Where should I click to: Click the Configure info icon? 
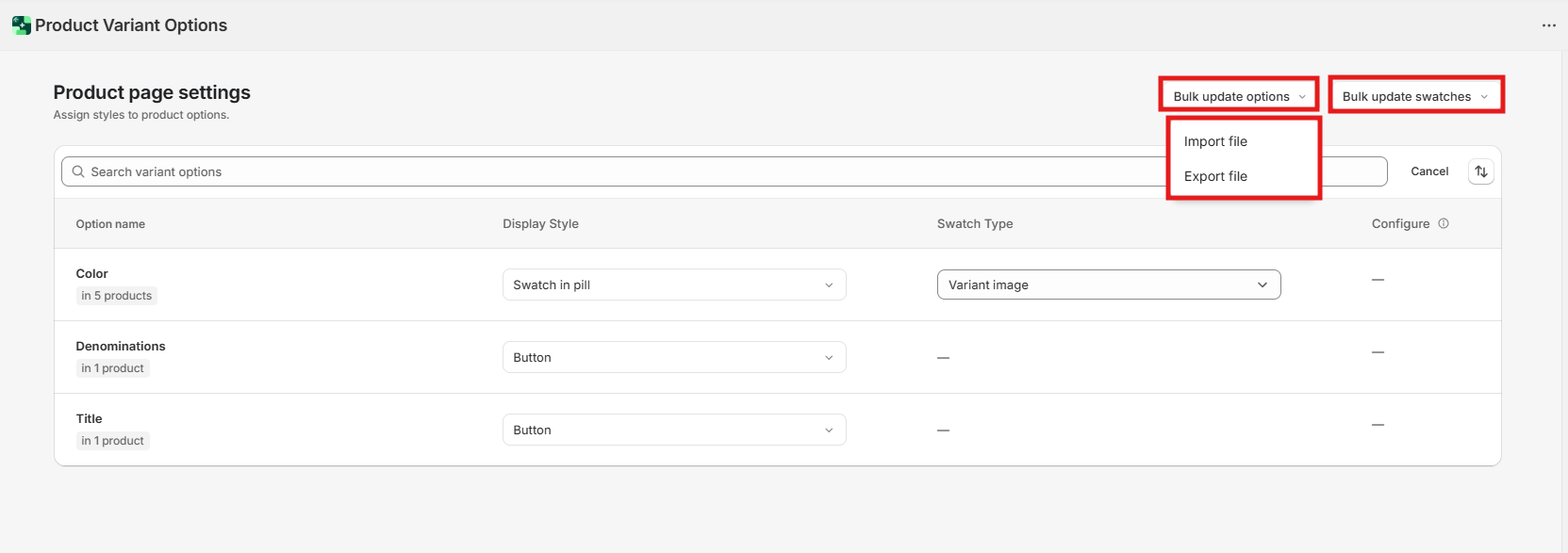(x=1443, y=224)
